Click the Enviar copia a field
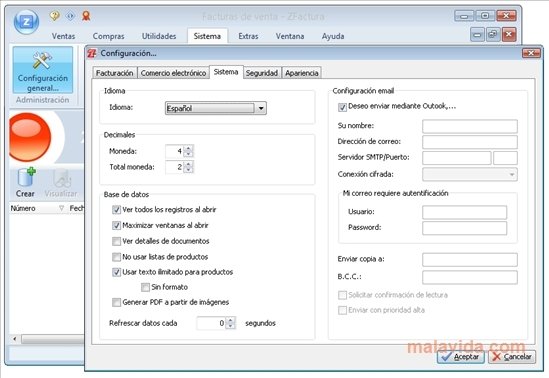The height and width of the screenshot is (378, 549). 470,260
